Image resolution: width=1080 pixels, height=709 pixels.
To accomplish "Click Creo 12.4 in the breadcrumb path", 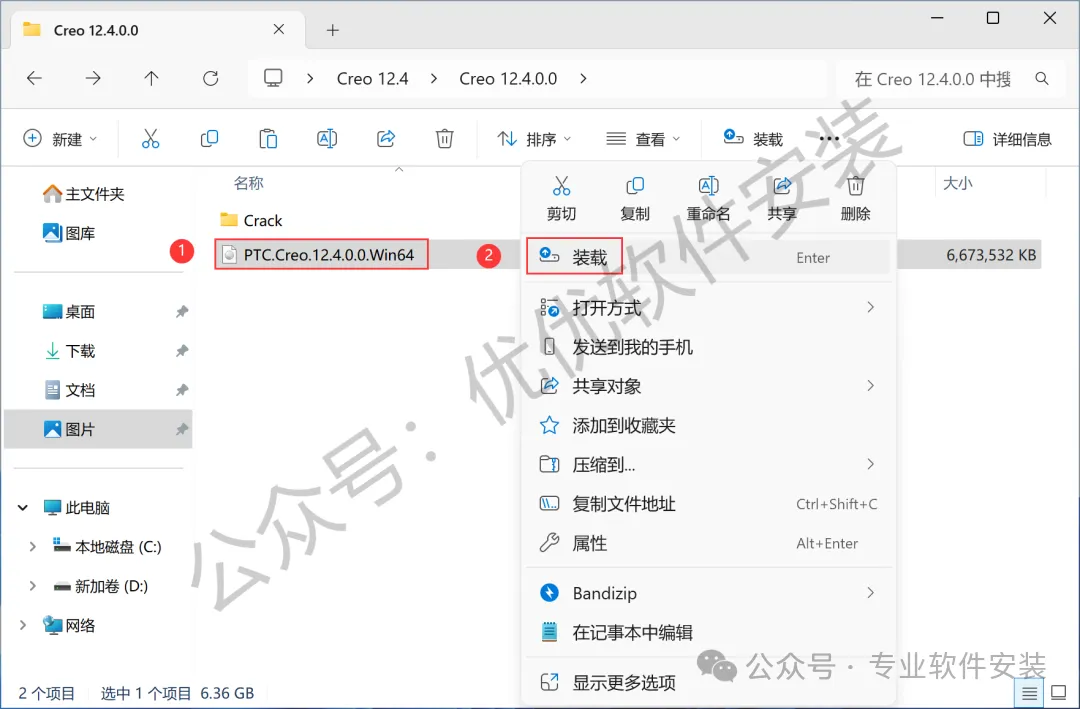I will coord(373,79).
